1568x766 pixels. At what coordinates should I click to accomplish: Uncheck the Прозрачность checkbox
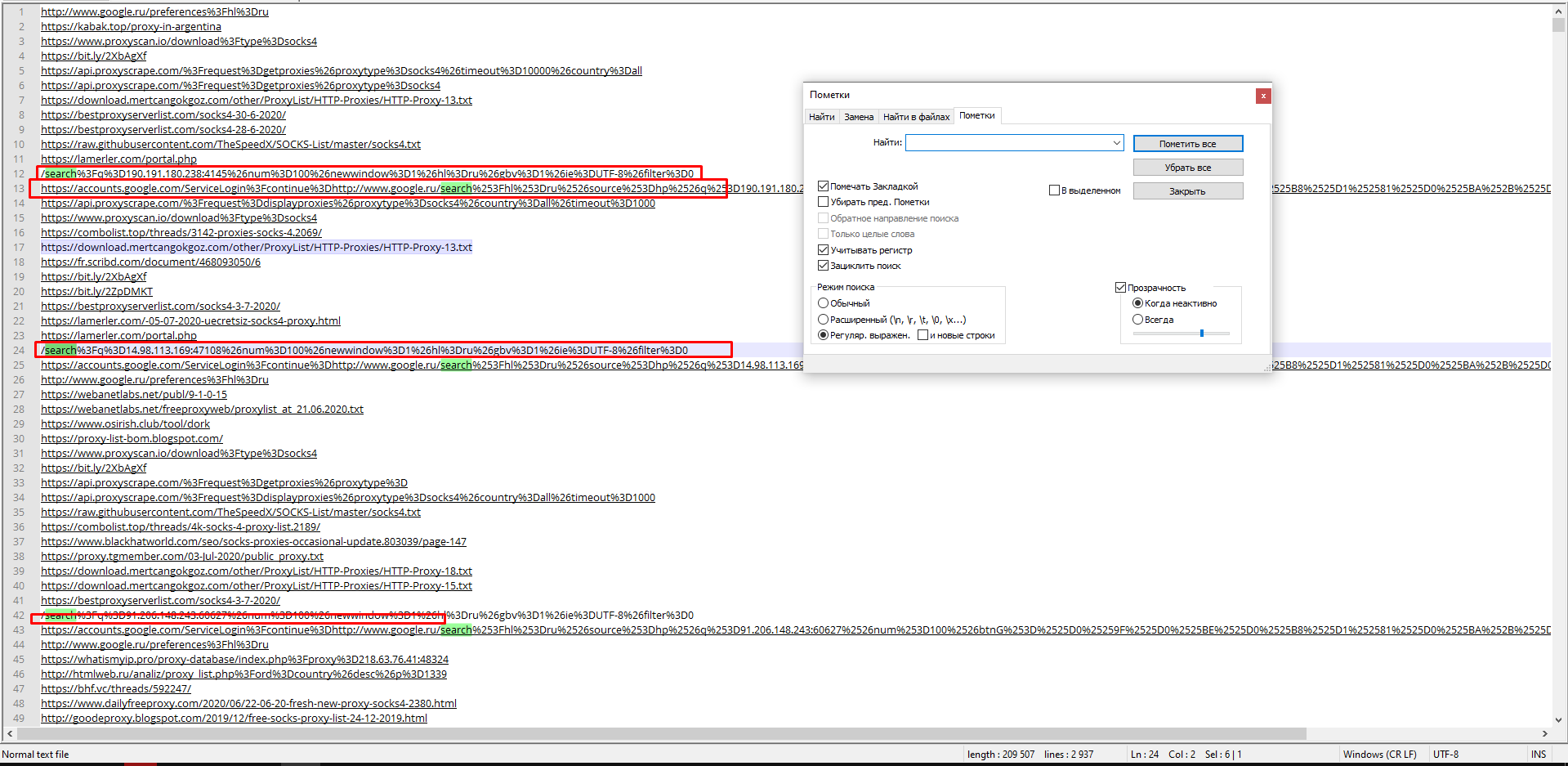tap(1121, 288)
